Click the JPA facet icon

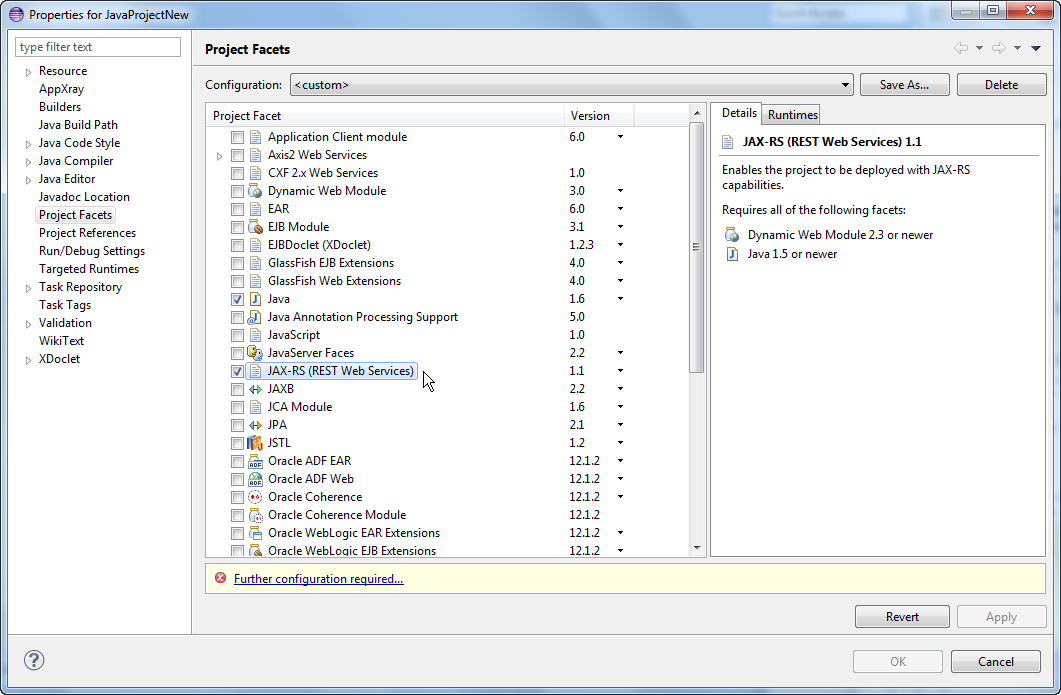(x=254, y=424)
